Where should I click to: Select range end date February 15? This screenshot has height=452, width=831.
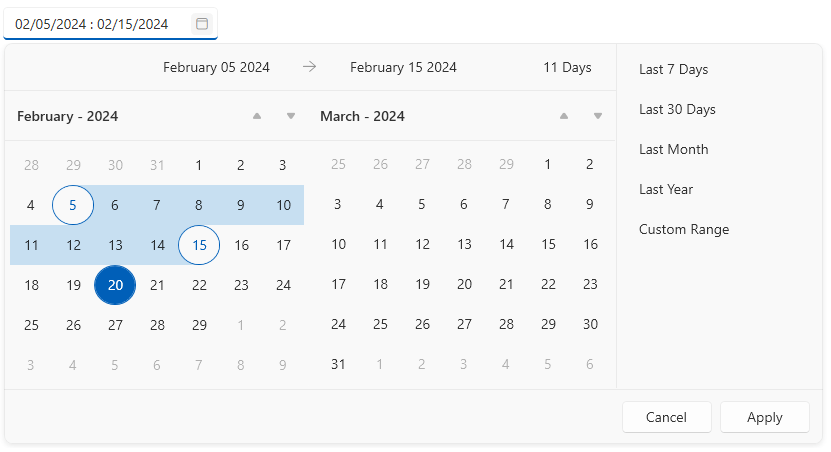[199, 245]
